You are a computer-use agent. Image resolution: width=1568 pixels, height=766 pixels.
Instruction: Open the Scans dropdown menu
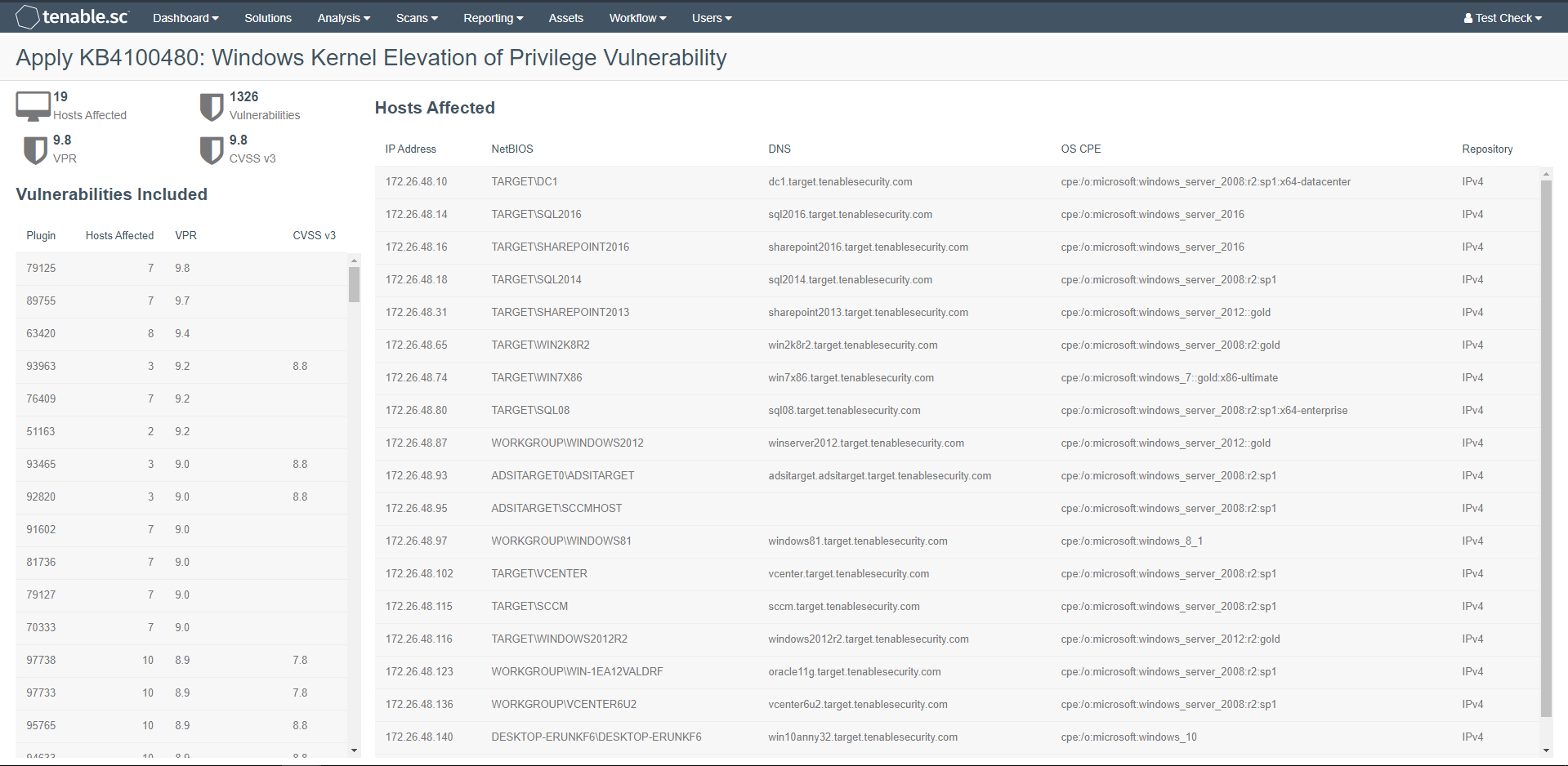tap(416, 17)
